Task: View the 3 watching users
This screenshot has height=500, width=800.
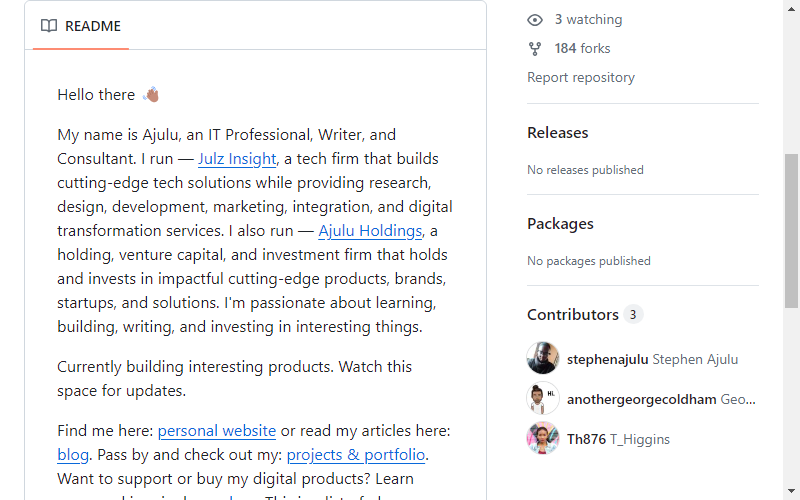Action: [x=588, y=19]
